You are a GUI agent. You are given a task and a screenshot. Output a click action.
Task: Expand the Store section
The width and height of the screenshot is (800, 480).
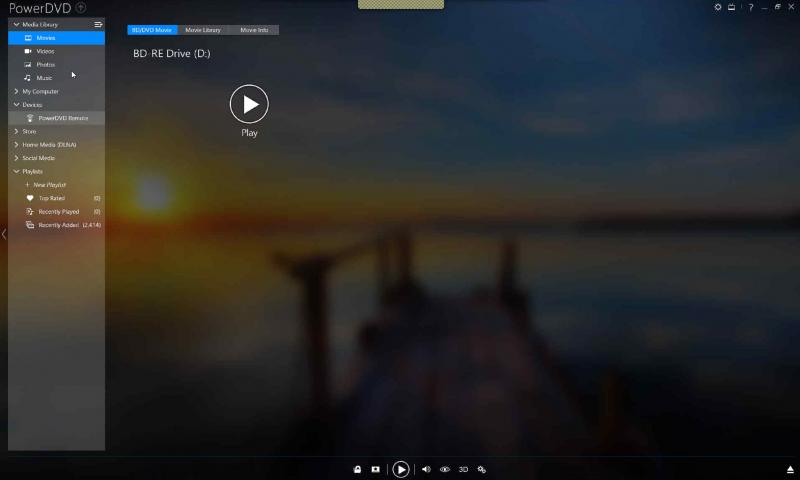click(16, 131)
